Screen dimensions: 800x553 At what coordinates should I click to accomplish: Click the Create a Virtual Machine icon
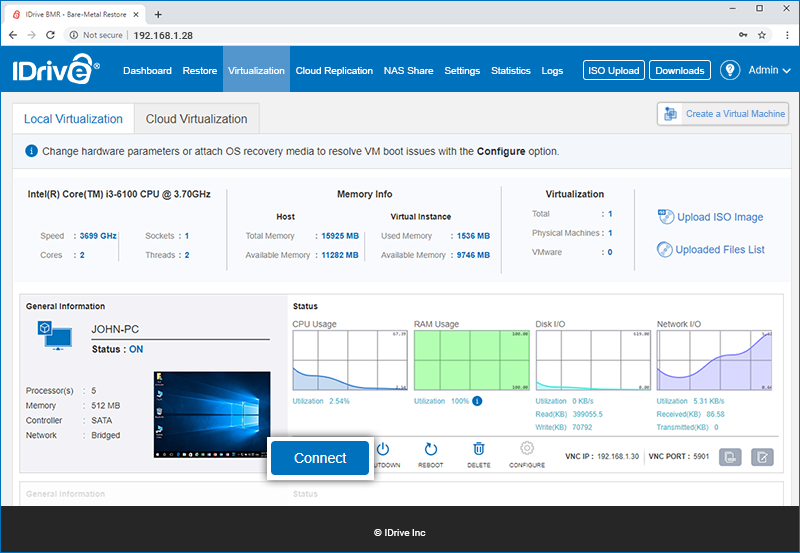click(x=670, y=114)
